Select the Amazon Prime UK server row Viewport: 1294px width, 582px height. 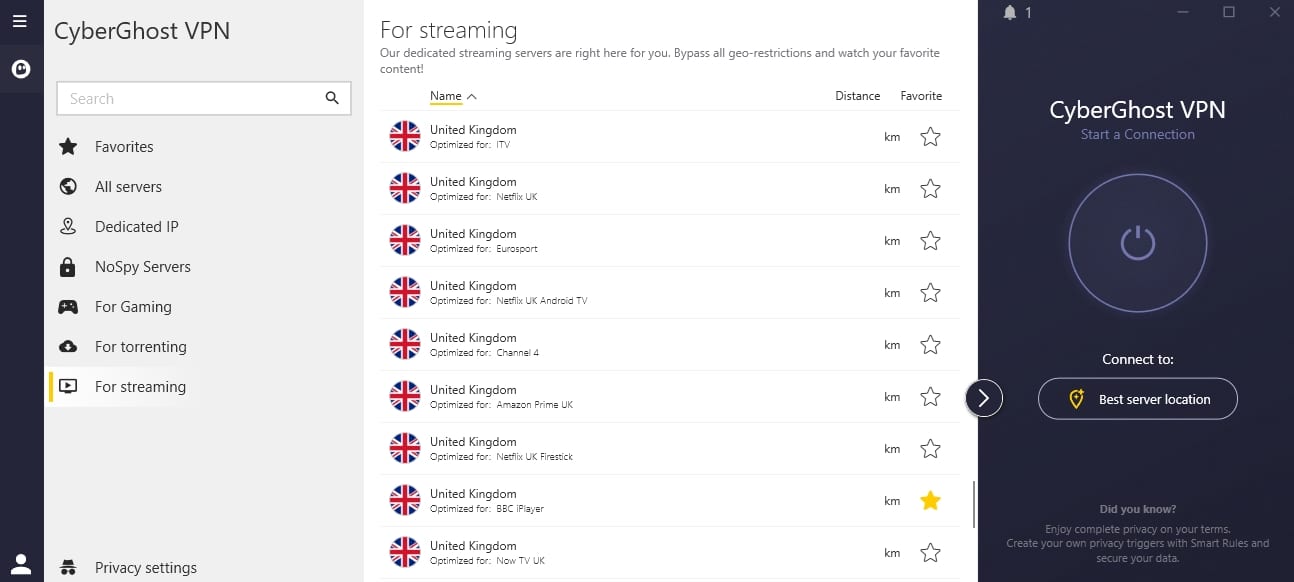(670, 397)
